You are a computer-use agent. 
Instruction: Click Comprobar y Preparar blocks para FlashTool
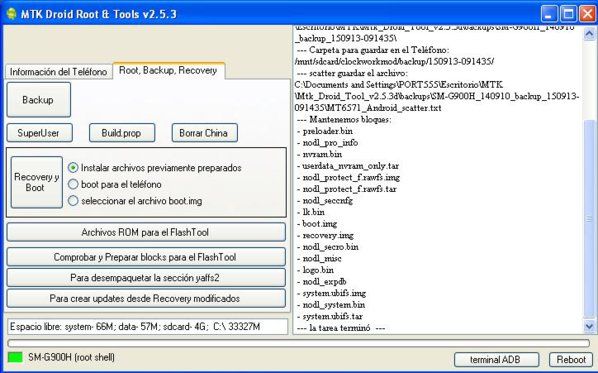click(x=146, y=257)
